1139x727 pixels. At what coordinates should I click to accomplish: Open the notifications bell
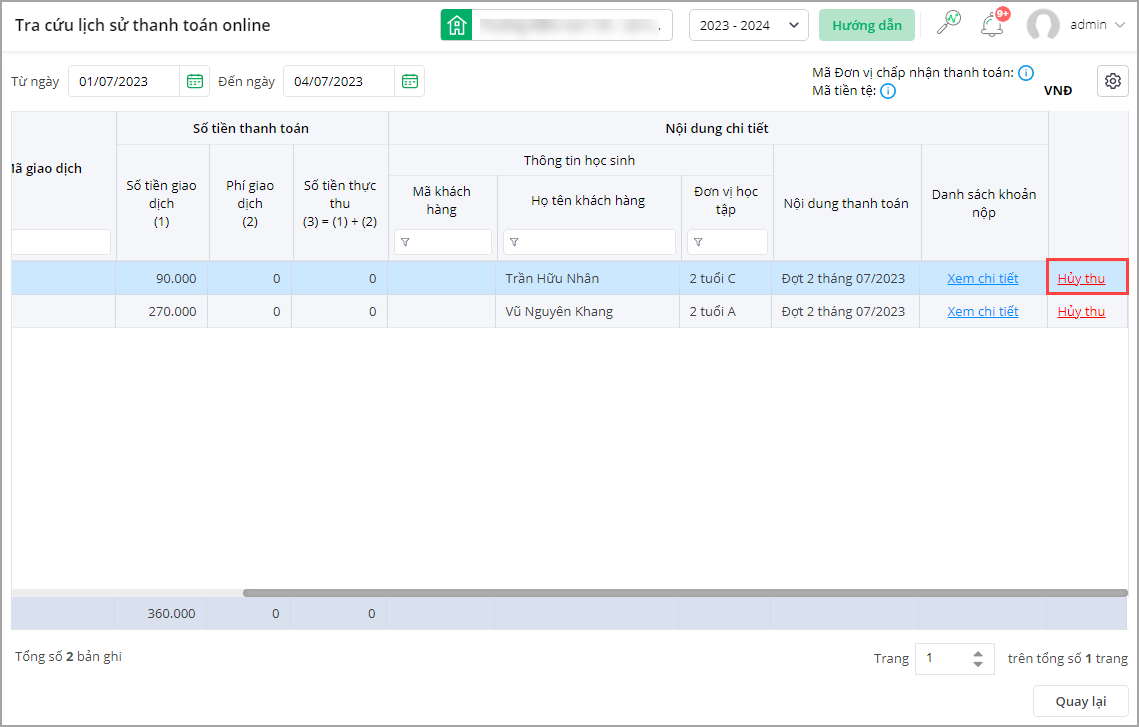pos(992,25)
